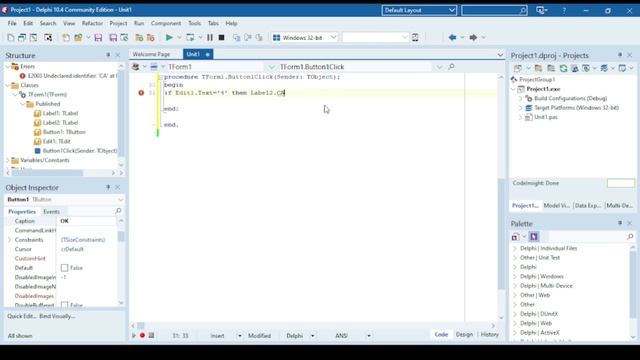The height and width of the screenshot is (360, 640).
Task: Expand Delphi | Individual Files palette category
Action: coord(515,248)
